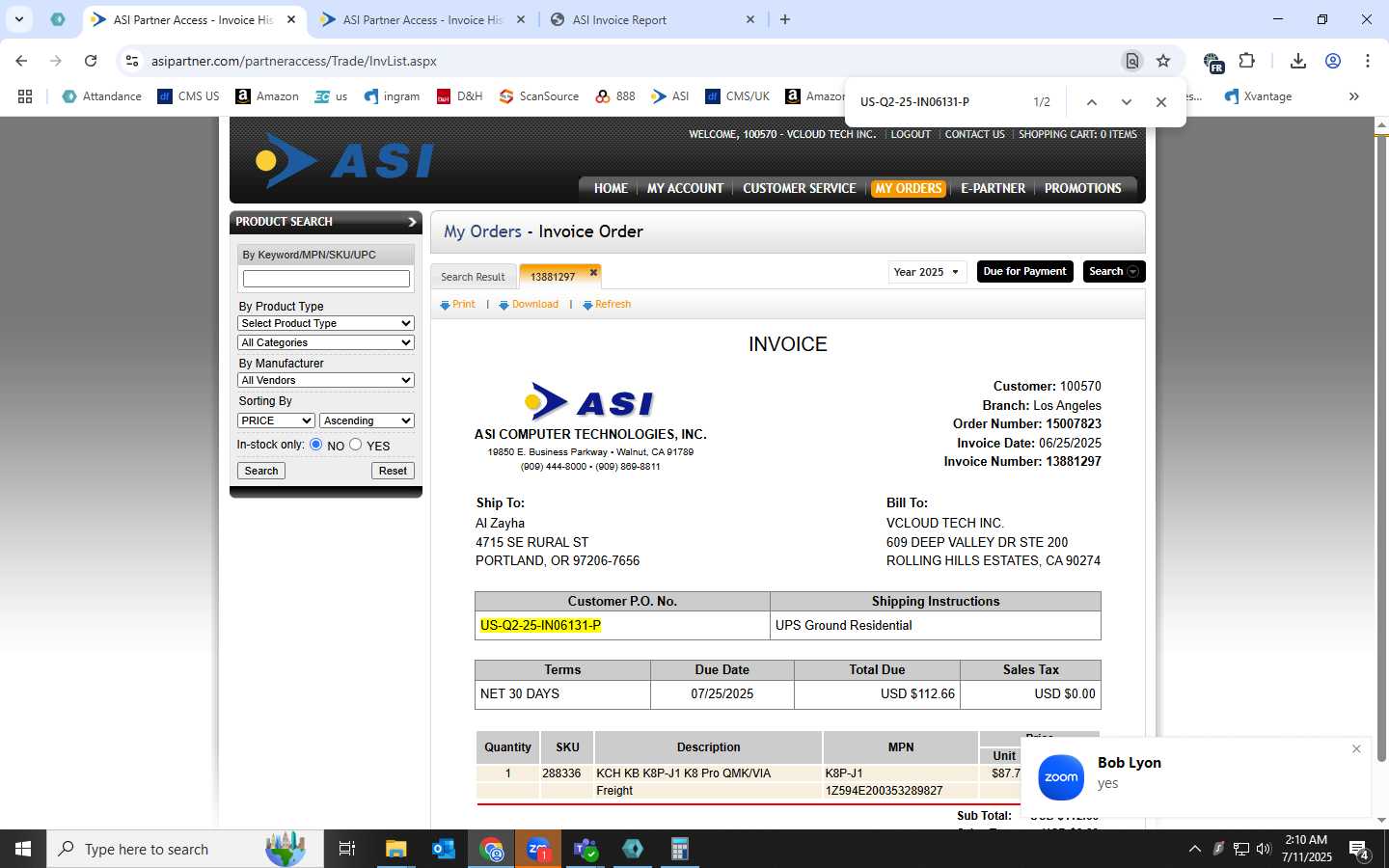Open the Select Product Type dropdown

point(326,323)
